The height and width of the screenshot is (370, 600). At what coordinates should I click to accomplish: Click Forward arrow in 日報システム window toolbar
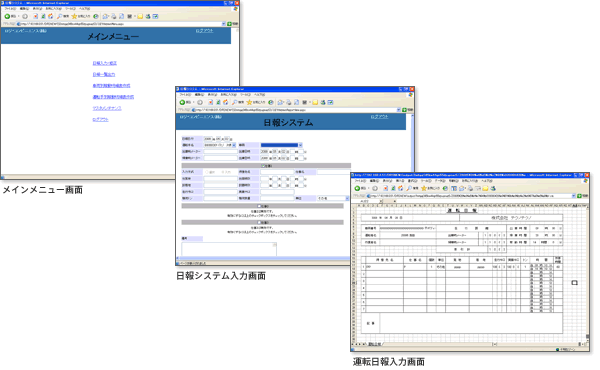(200, 102)
